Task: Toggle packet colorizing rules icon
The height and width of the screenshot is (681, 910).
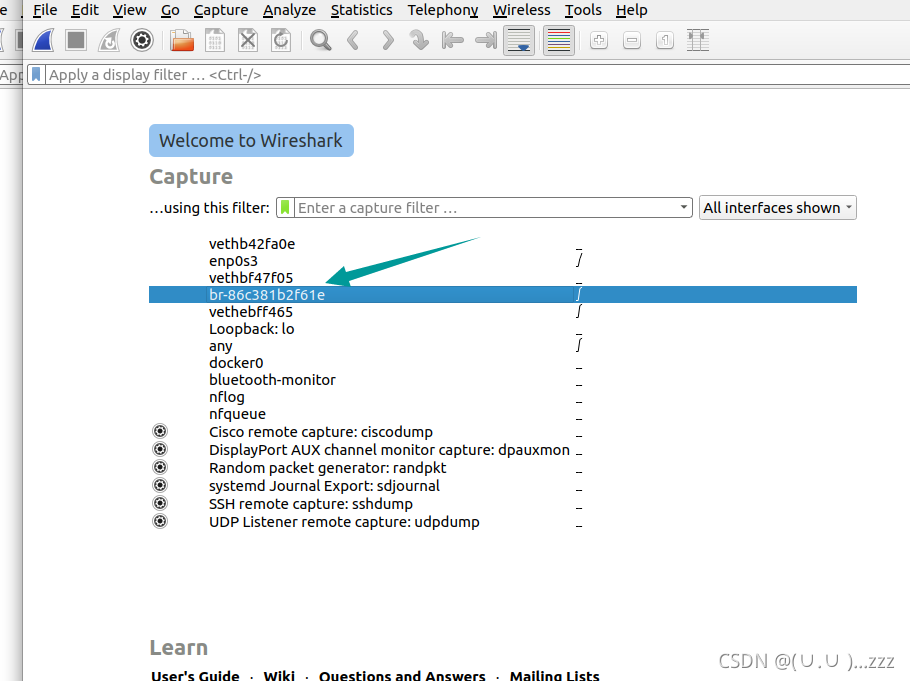Action: (559, 41)
